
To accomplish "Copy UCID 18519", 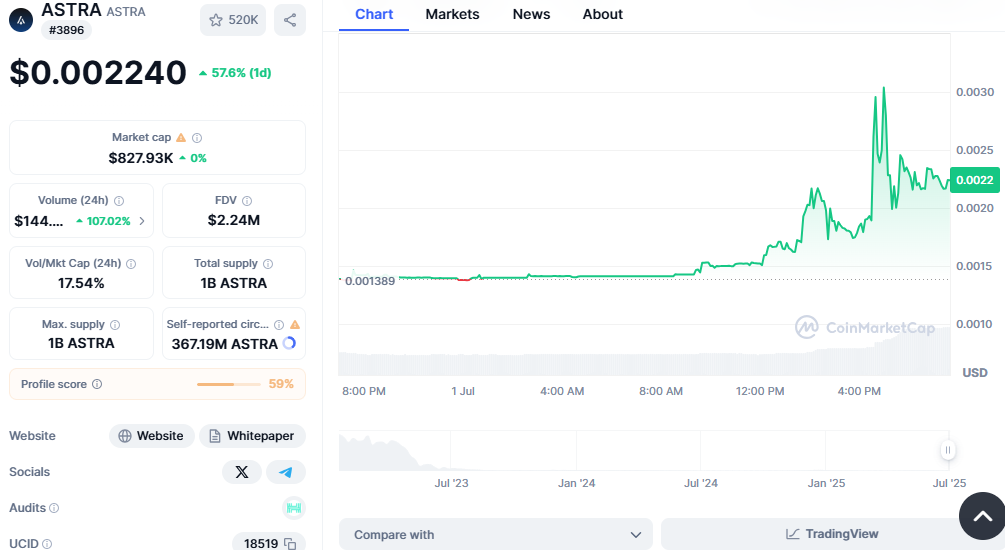I will point(290,544).
